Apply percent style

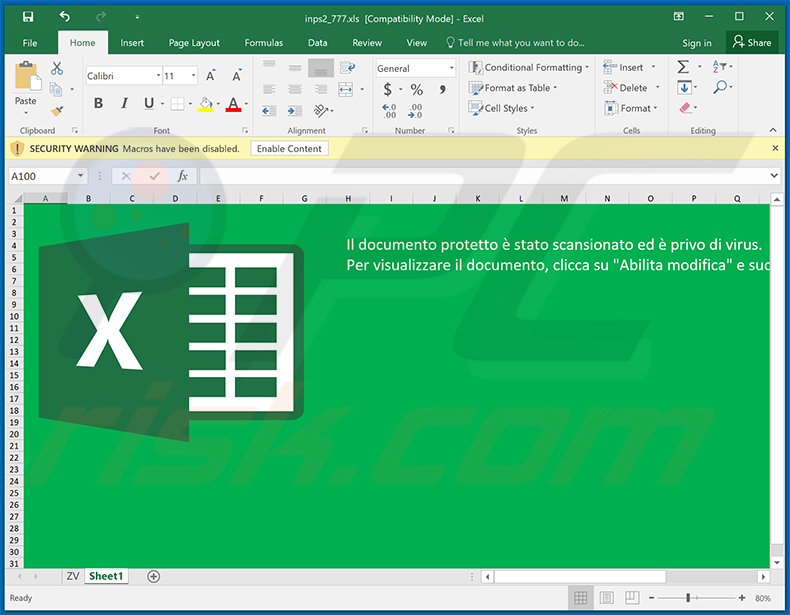416,90
